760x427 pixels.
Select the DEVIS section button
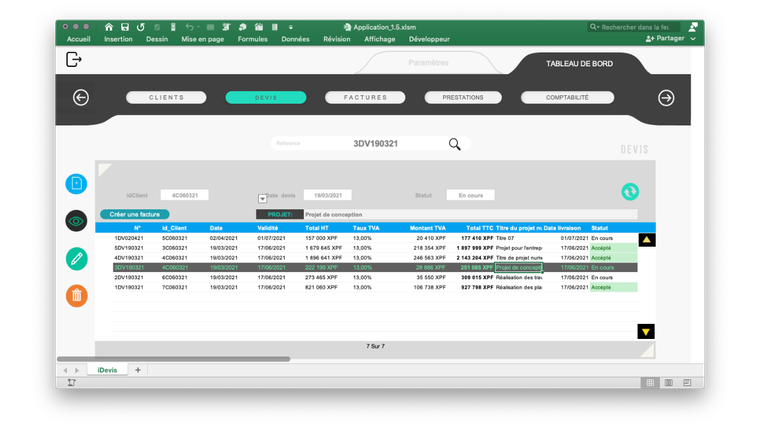266,97
